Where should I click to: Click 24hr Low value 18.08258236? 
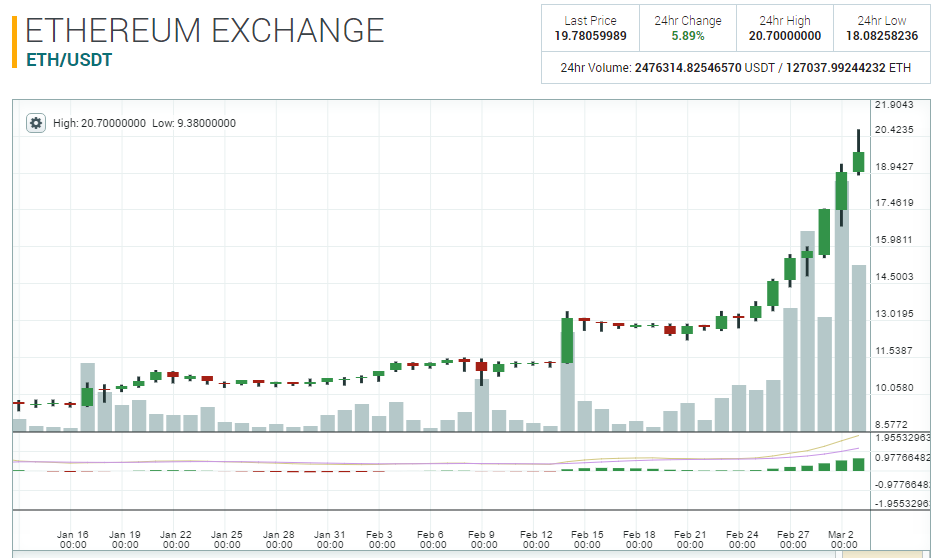pyautogui.click(x=882, y=36)
